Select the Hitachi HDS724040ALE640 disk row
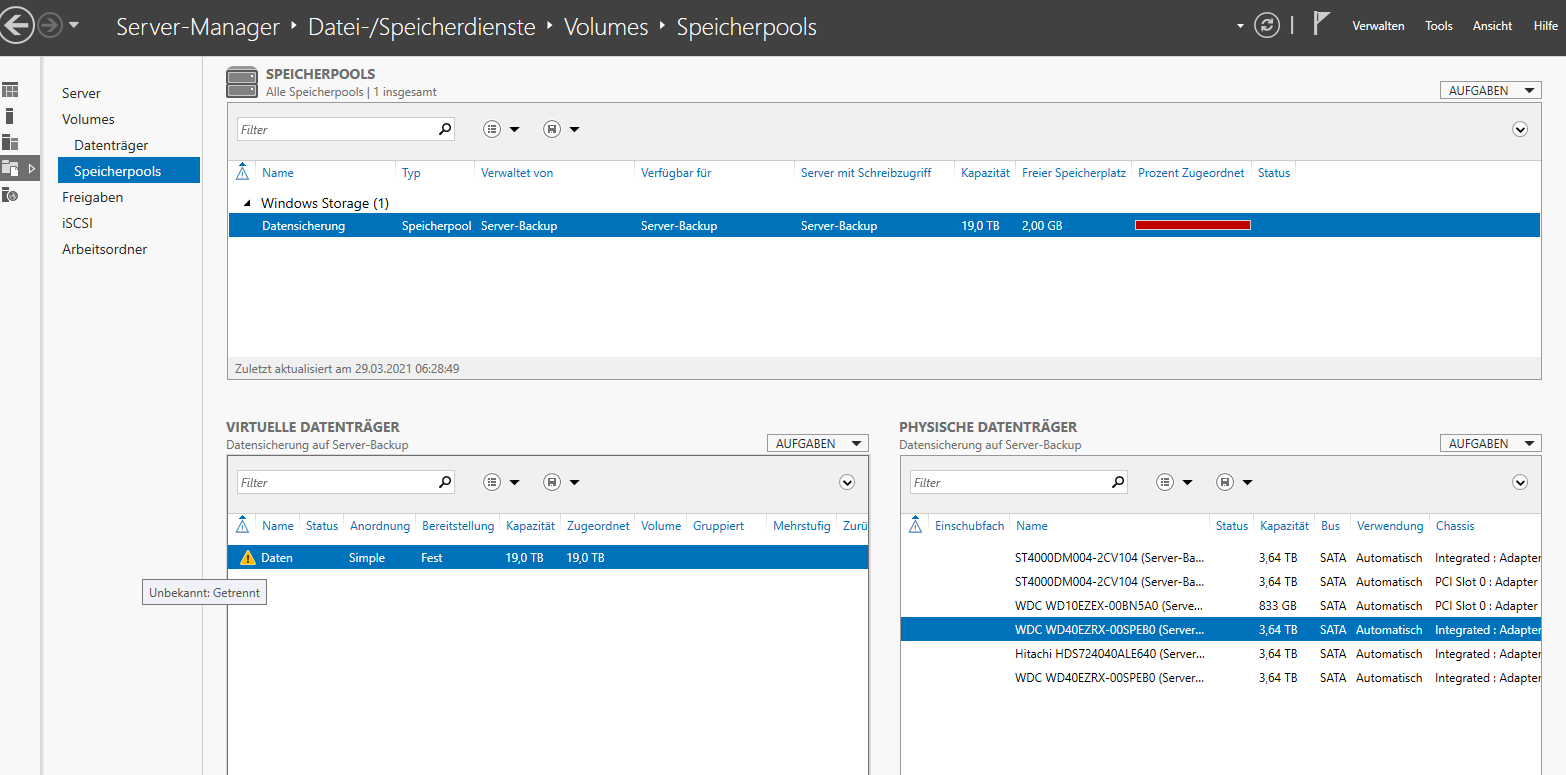Viewport: 1566px width, 775px height. click(x=1221, y=654)
